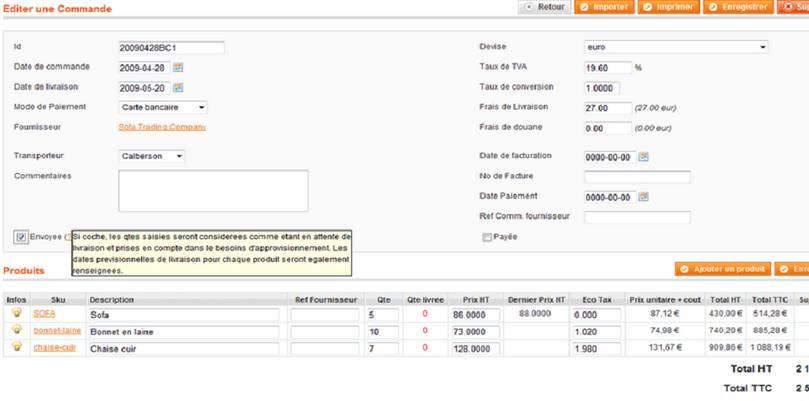The image size is (809, 401).
Task: Open the chaise-cuir SKU link
Action: (54, 348)
